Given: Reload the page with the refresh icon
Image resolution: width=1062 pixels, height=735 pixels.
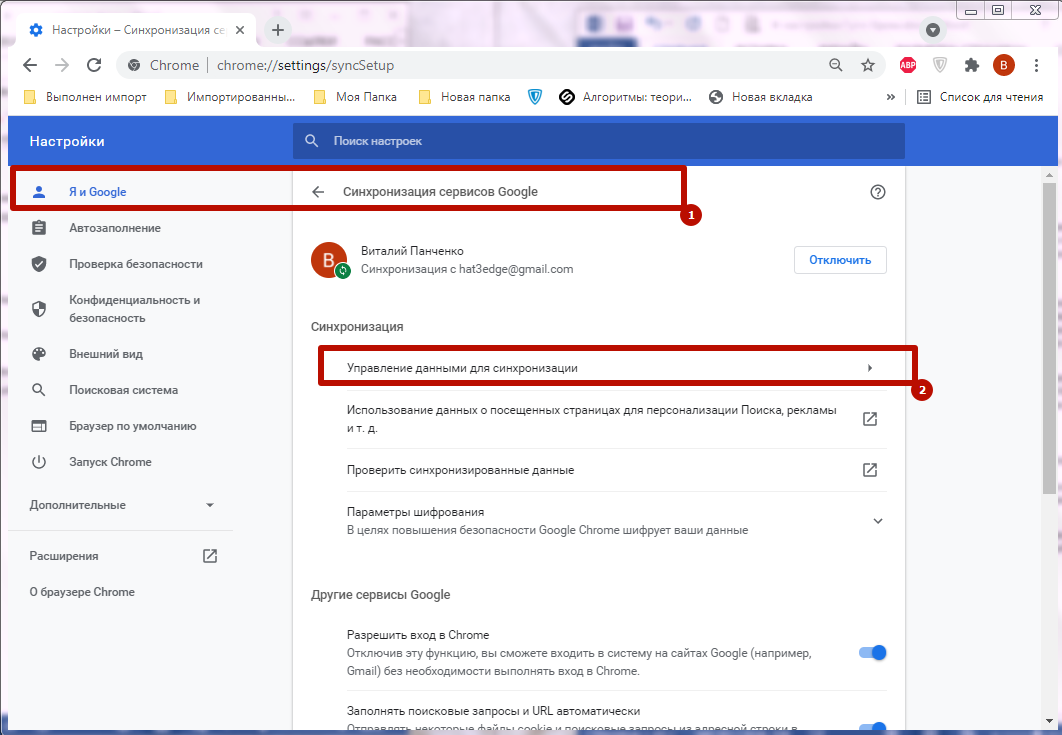Looking at the screenshot, I should point(94,65).
